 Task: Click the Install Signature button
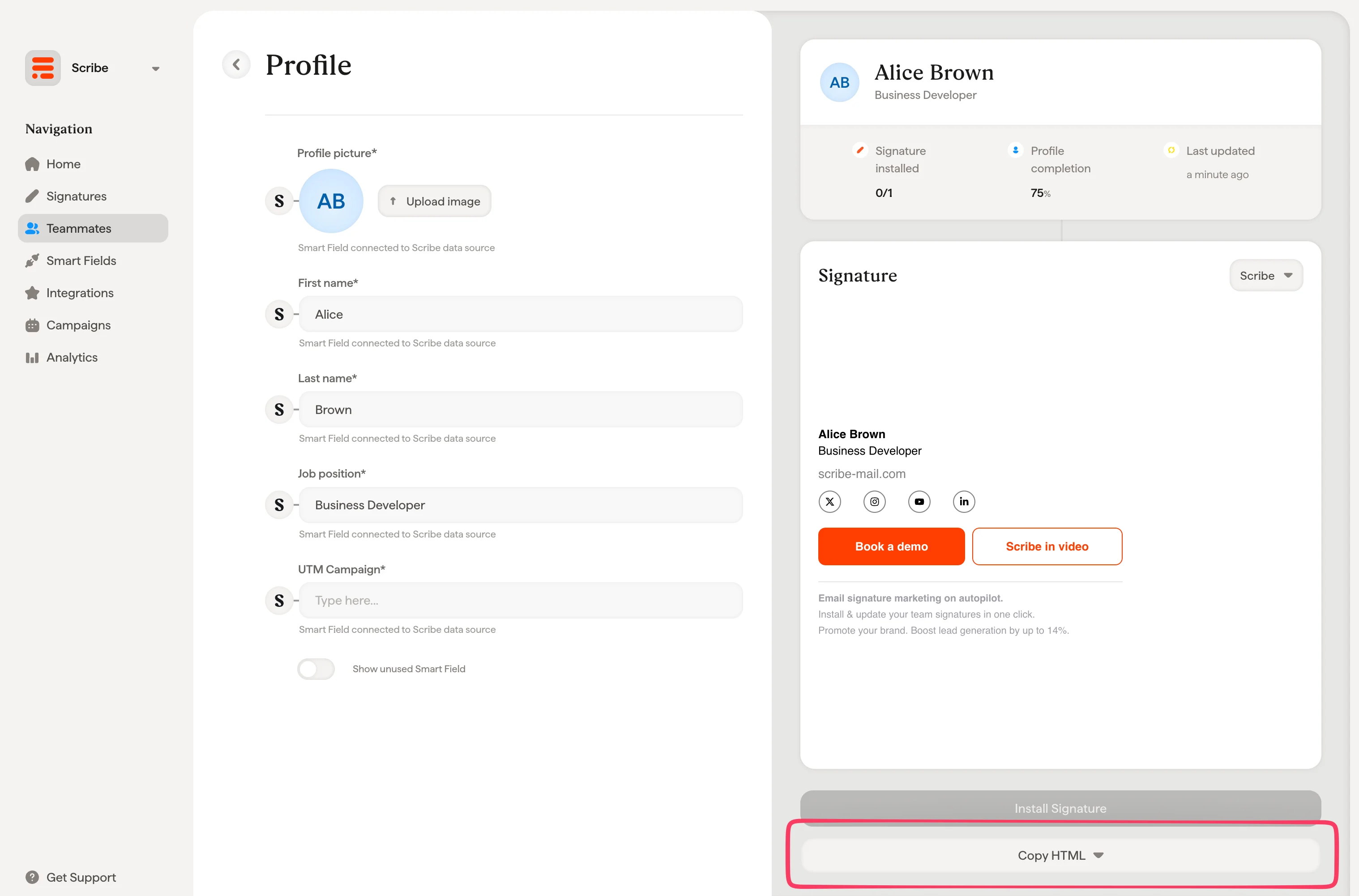pyautogui.click(x=1061, y=808)
